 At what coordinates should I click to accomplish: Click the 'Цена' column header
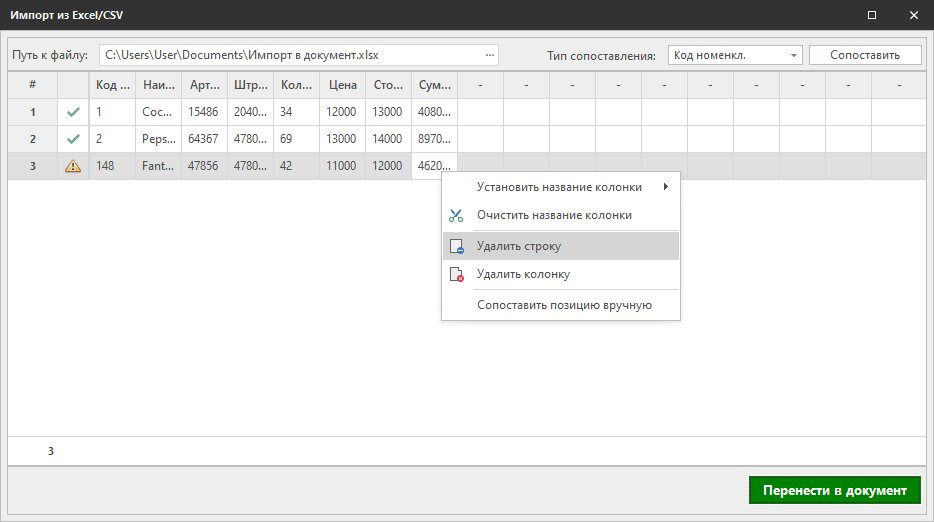[343, 85]
